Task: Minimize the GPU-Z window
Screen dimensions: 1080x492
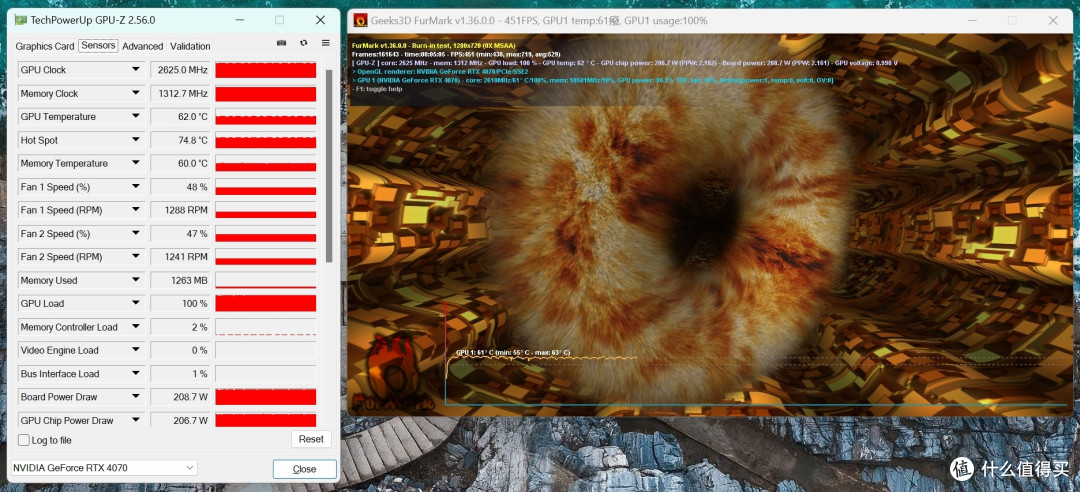Action: 239,20
